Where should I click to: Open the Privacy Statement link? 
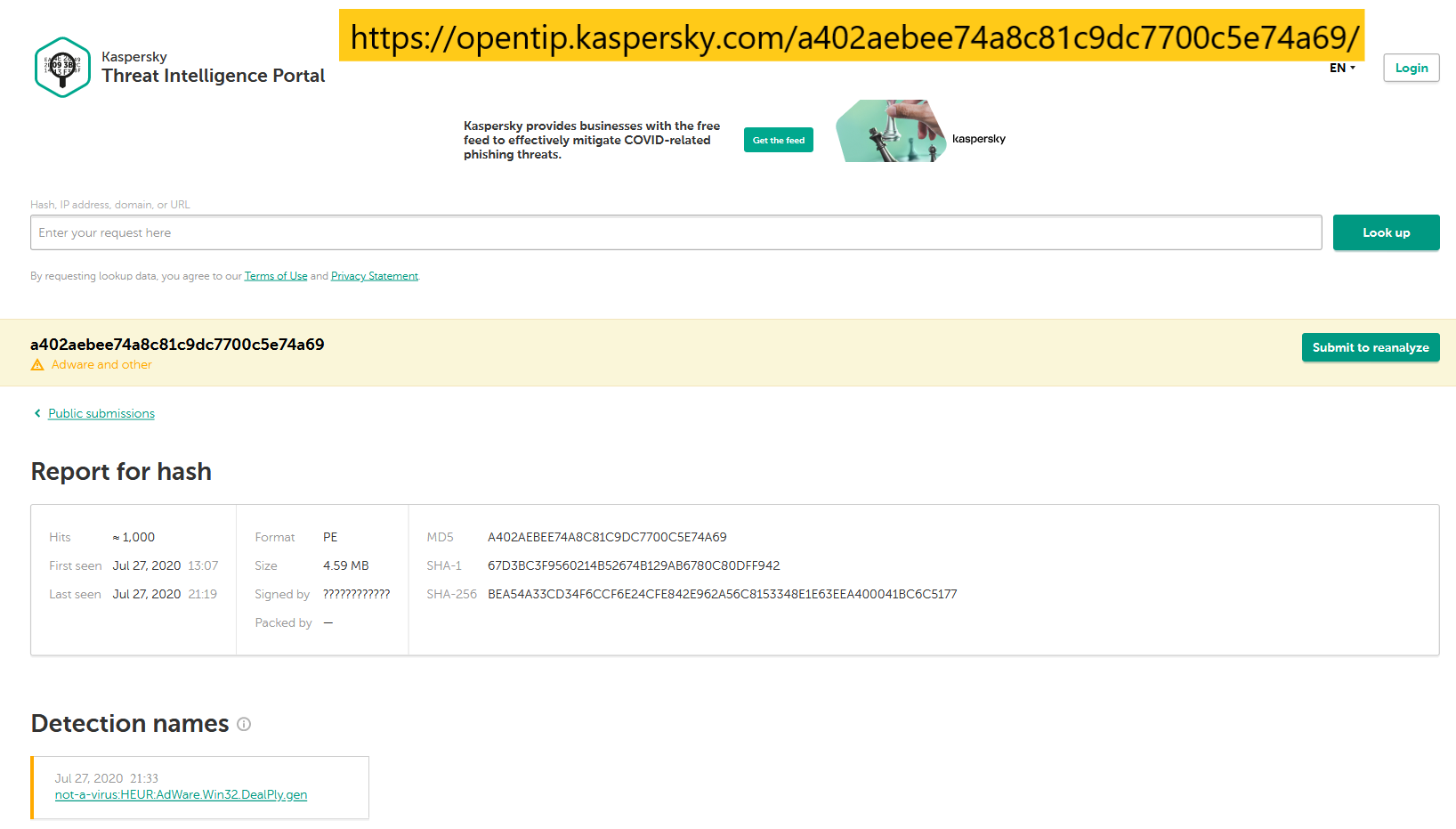pos(375,276)
